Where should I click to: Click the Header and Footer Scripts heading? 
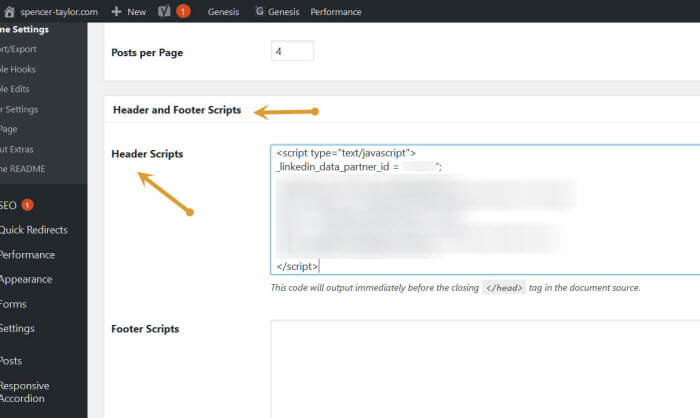pyautogui.click(x=177, y=110)
